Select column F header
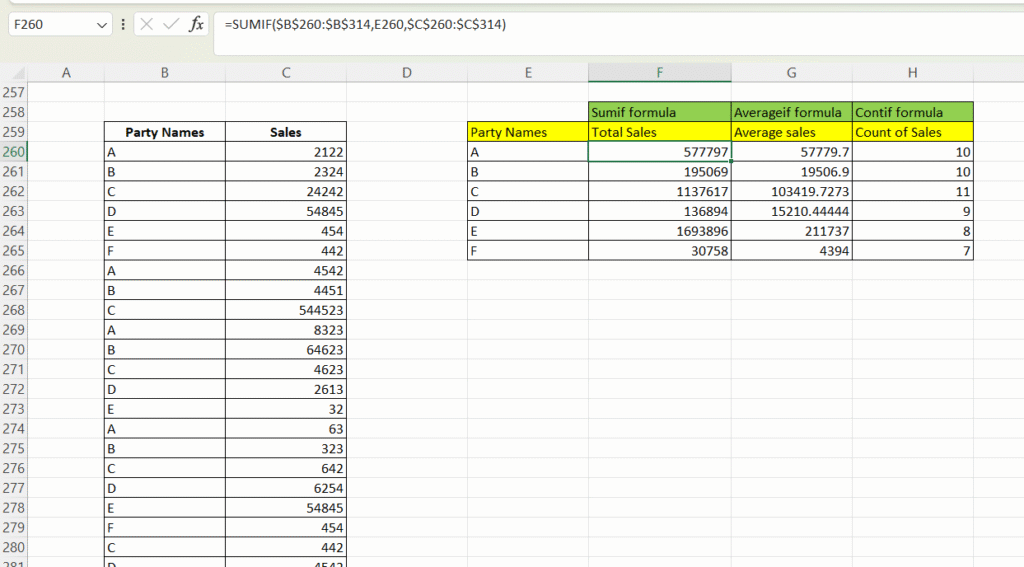The height and width of the screenshot is (567, 1024). pos(659,72)
